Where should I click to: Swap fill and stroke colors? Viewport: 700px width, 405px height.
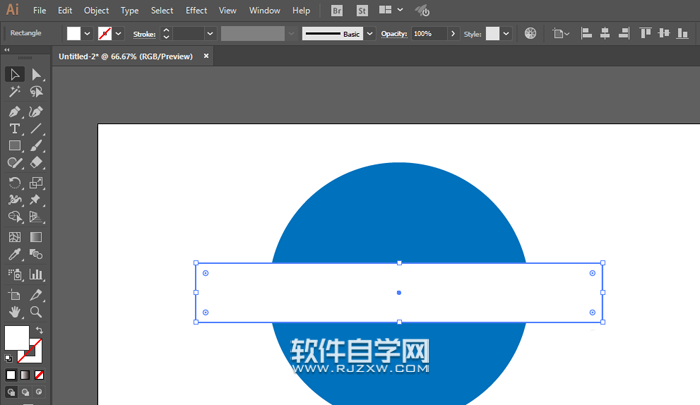[40, 330]
